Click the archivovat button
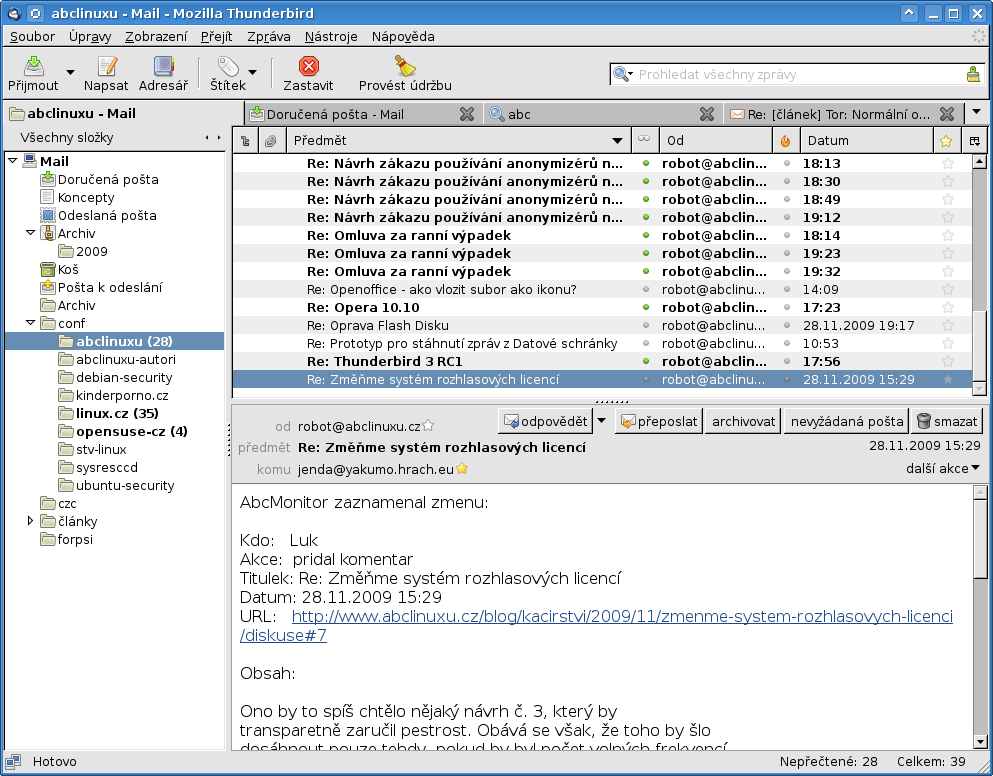The height and width of the screenshot is (776, 993). point(743,421)
